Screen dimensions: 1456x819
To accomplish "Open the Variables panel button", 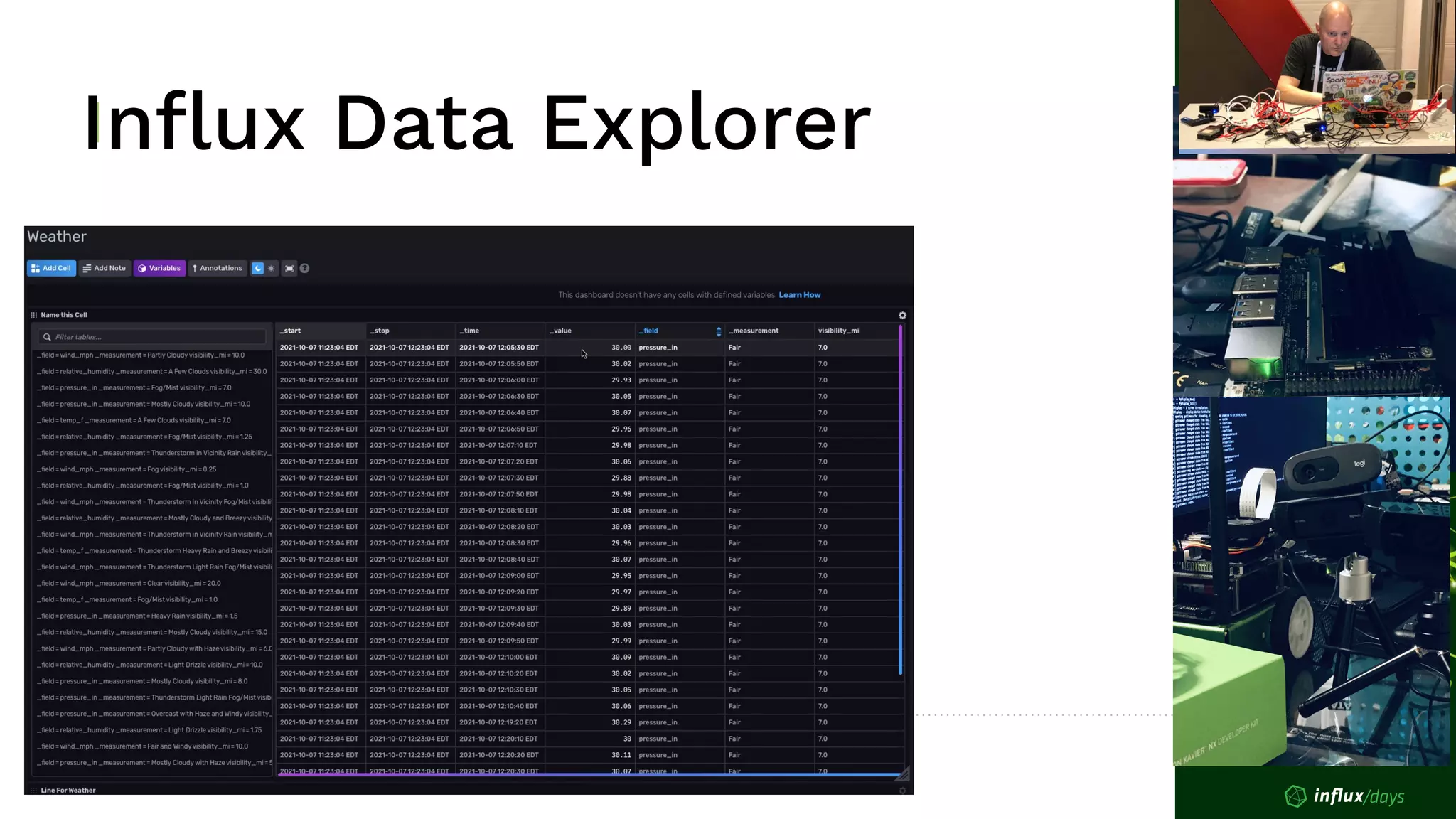I will 159,268.
